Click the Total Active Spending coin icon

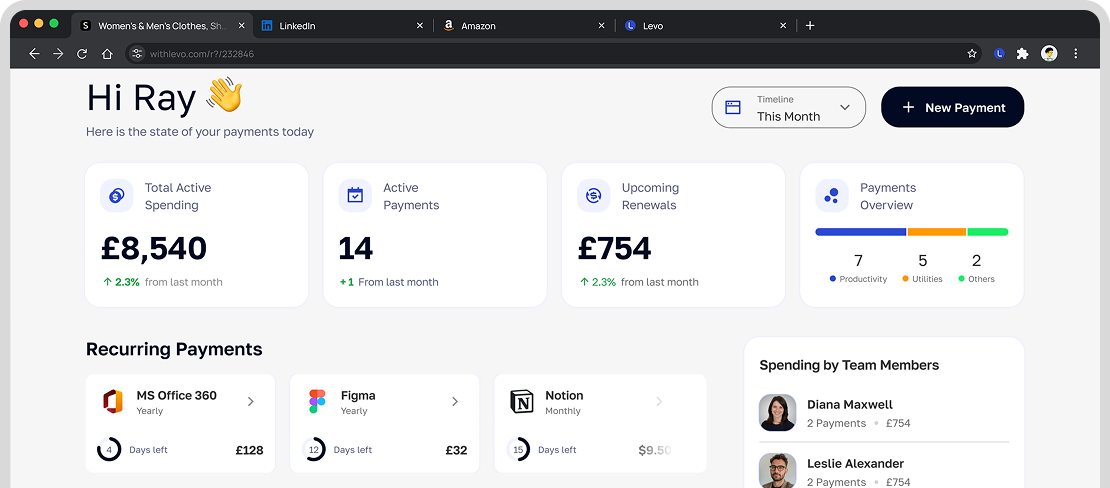(x=117, y=195)
